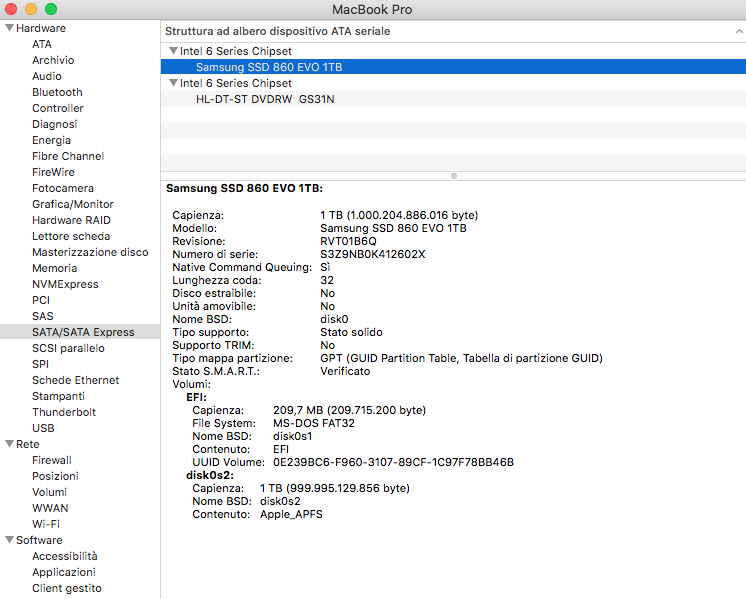The height and width of the screenshot is (599, 746).
Task: Open the Fibre Channel category
Action: [x=68, y=156]
